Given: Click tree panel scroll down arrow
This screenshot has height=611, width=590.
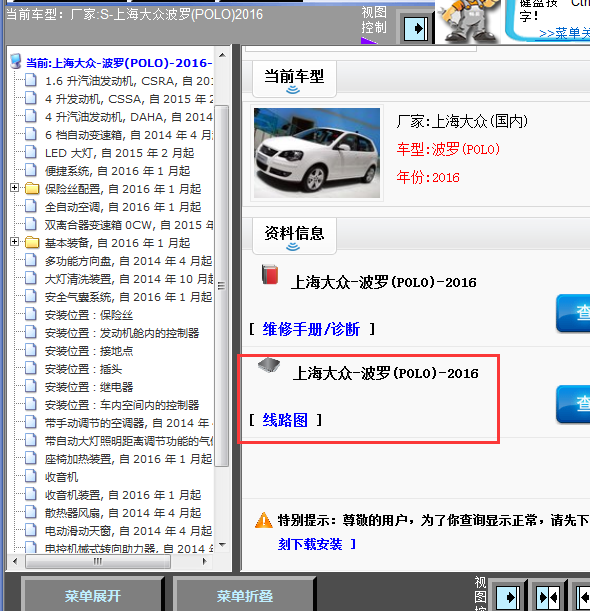Looking at the screenshot, I should pyautogui.click(x=222, y=545).
